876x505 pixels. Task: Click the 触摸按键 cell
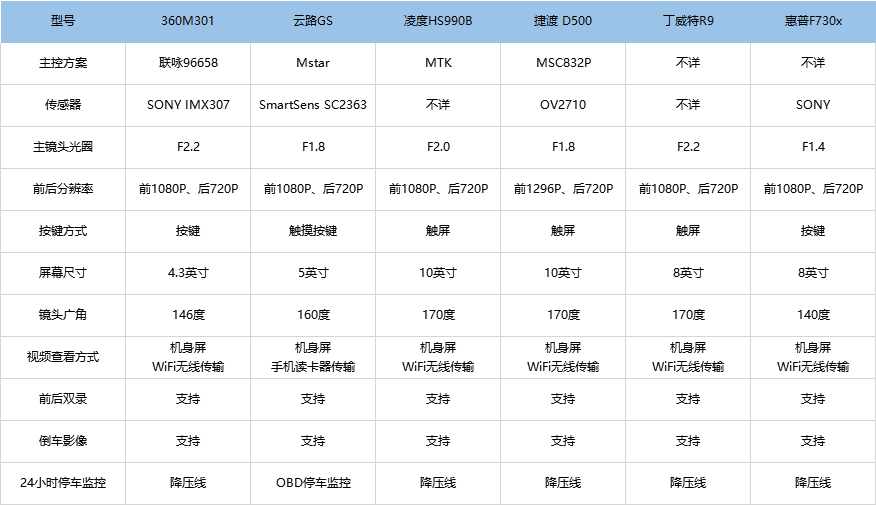tap(313, 231)
